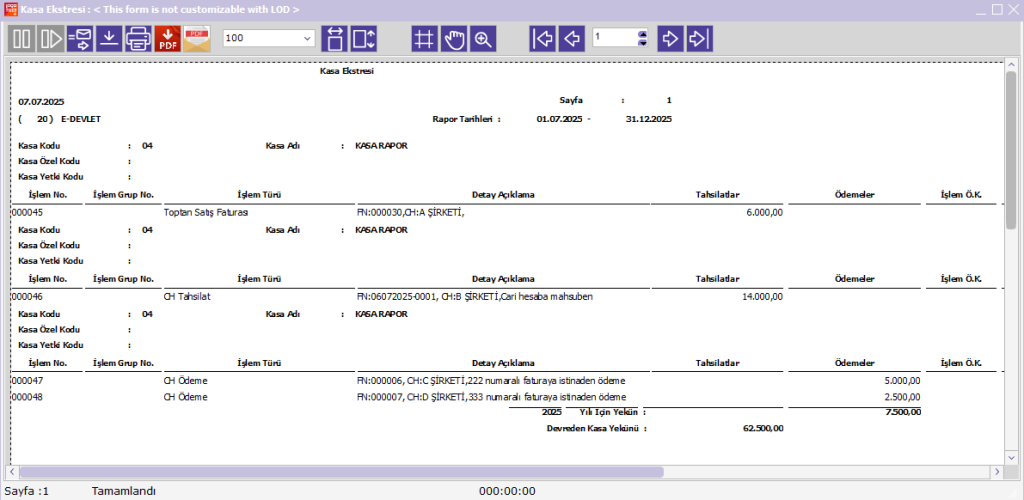Click the '( 20 ) E-DEVLET' company text

(x=59, y=119)
